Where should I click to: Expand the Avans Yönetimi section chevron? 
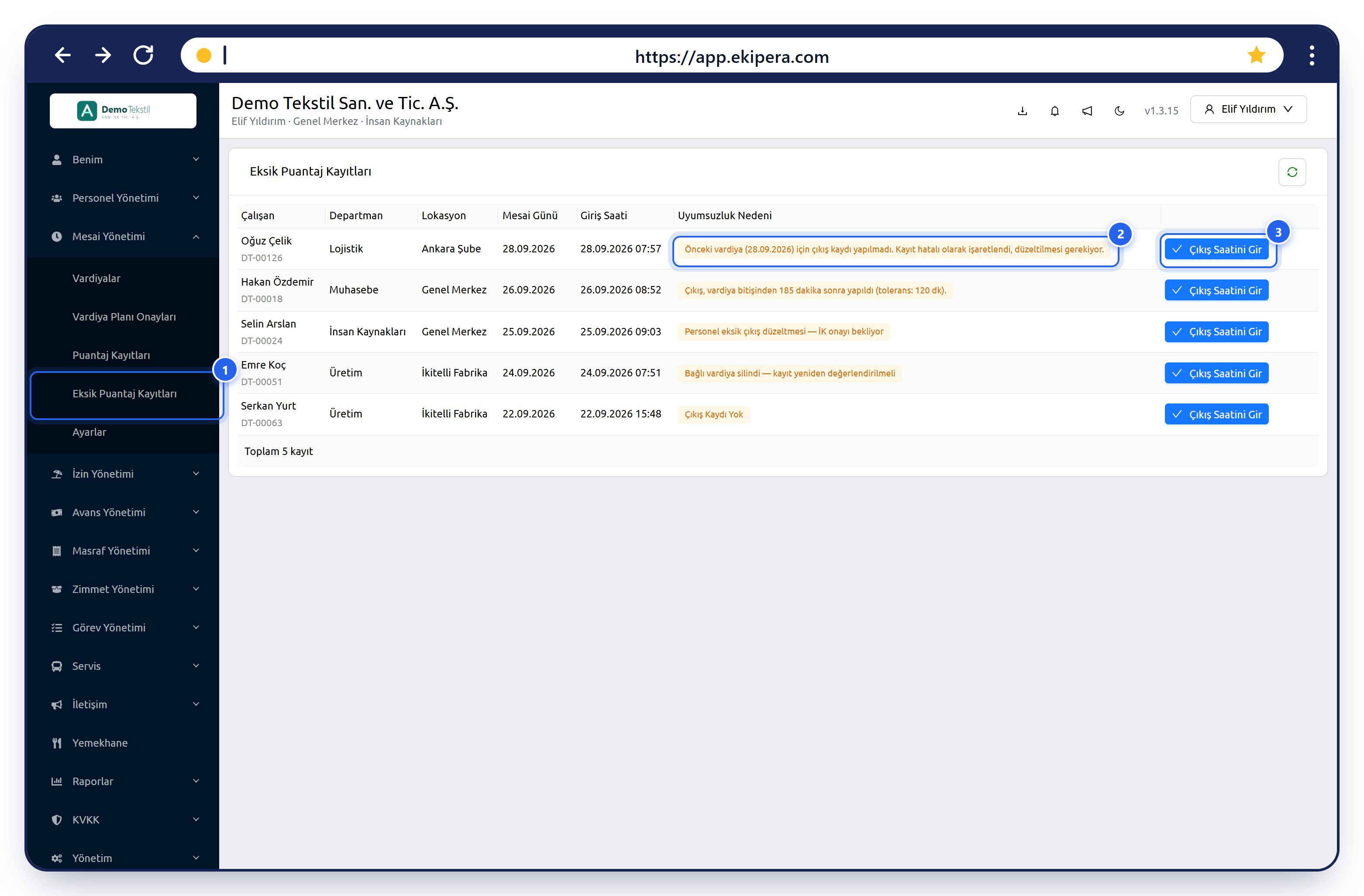tap(196, 512)
